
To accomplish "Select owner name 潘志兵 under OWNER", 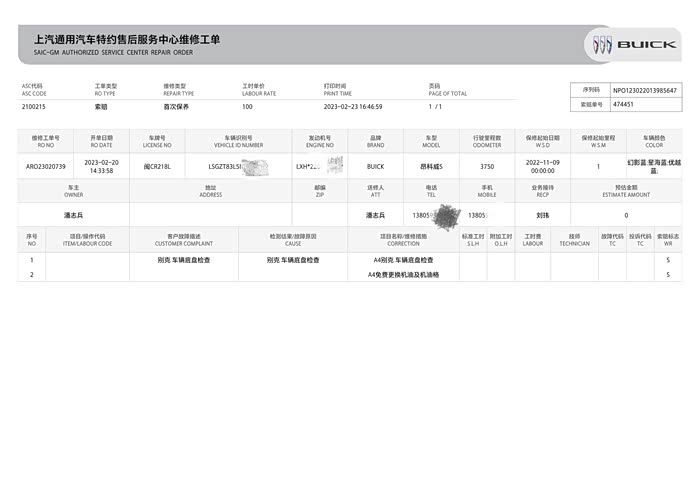I will (74, 215).
